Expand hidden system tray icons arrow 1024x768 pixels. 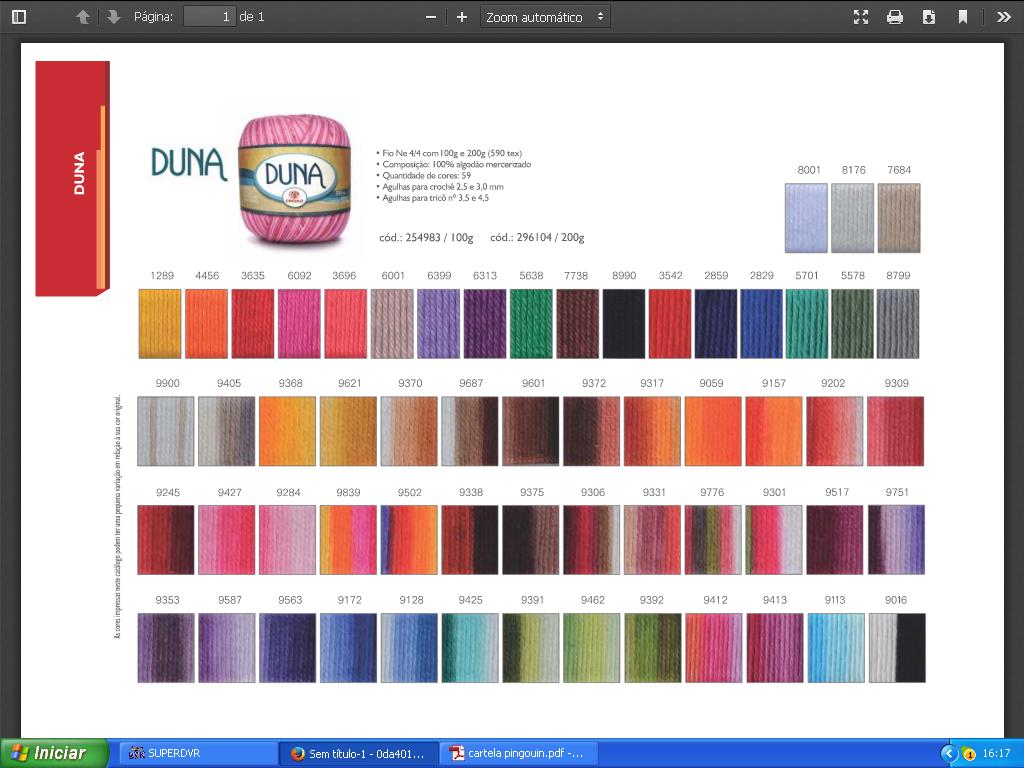(x=949, y=754)
